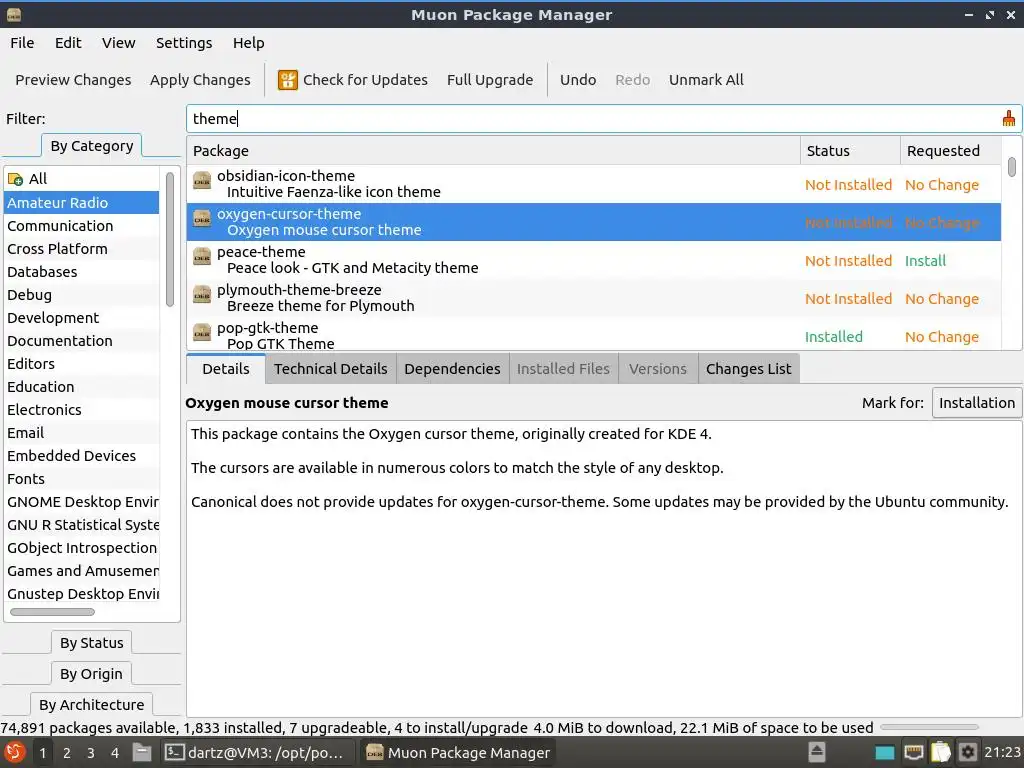
Task: Click Apply Changes in the toolbar
Action: [200, 80]
